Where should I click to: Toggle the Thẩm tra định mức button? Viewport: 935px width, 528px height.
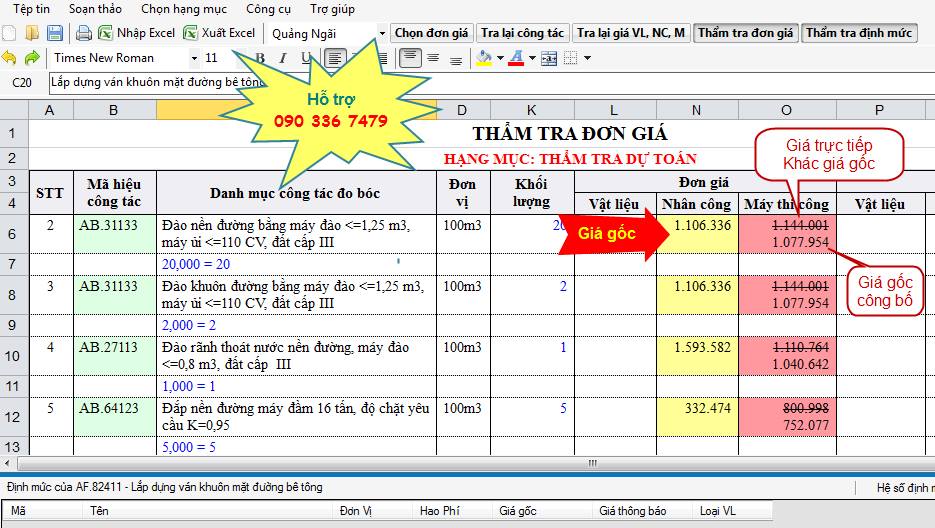pos(859,33)
